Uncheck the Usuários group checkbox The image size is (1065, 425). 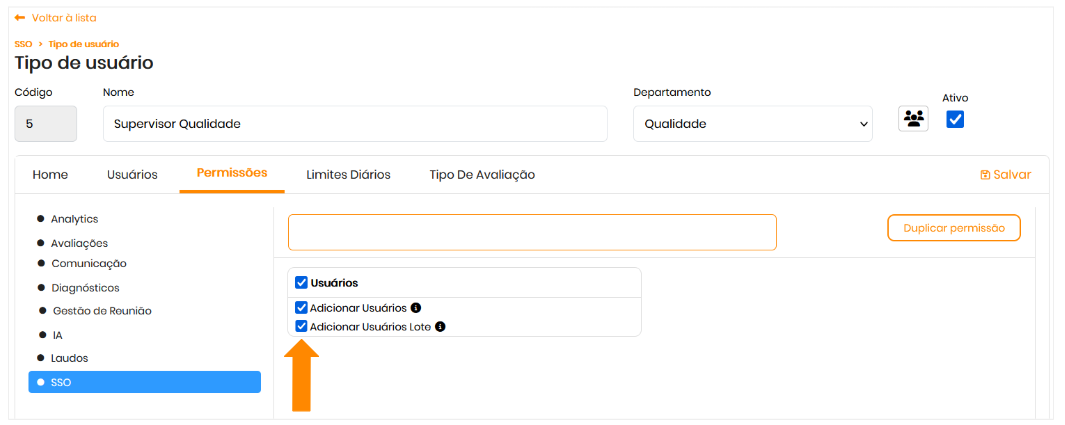click(x=301, y=283)
